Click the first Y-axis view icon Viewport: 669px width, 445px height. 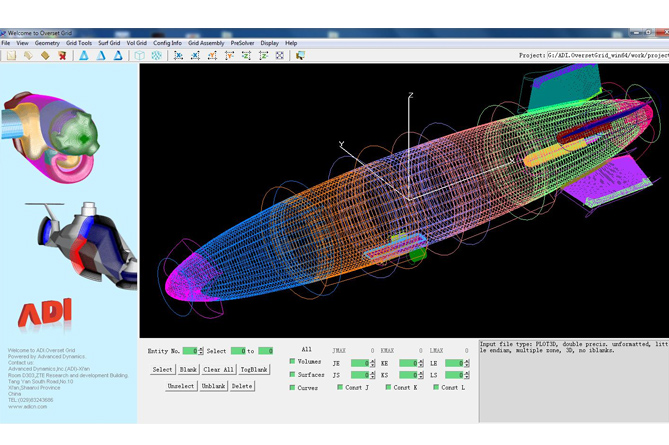coord(213,56)
